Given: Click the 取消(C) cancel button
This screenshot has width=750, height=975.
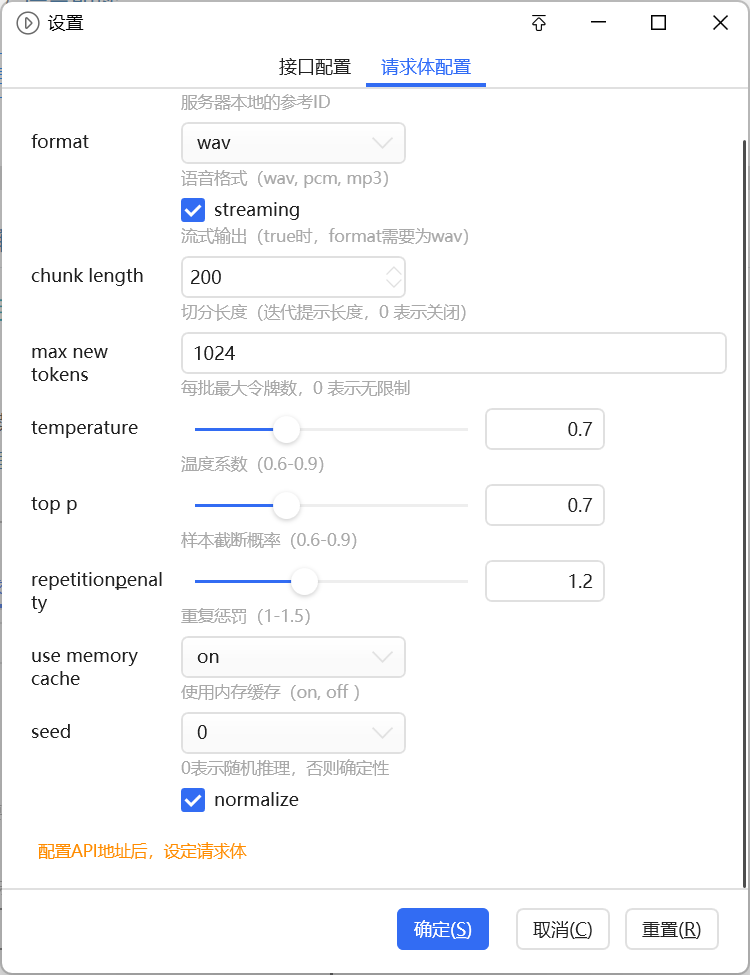Looking at the screenshot, I should (x=563, y=929).
